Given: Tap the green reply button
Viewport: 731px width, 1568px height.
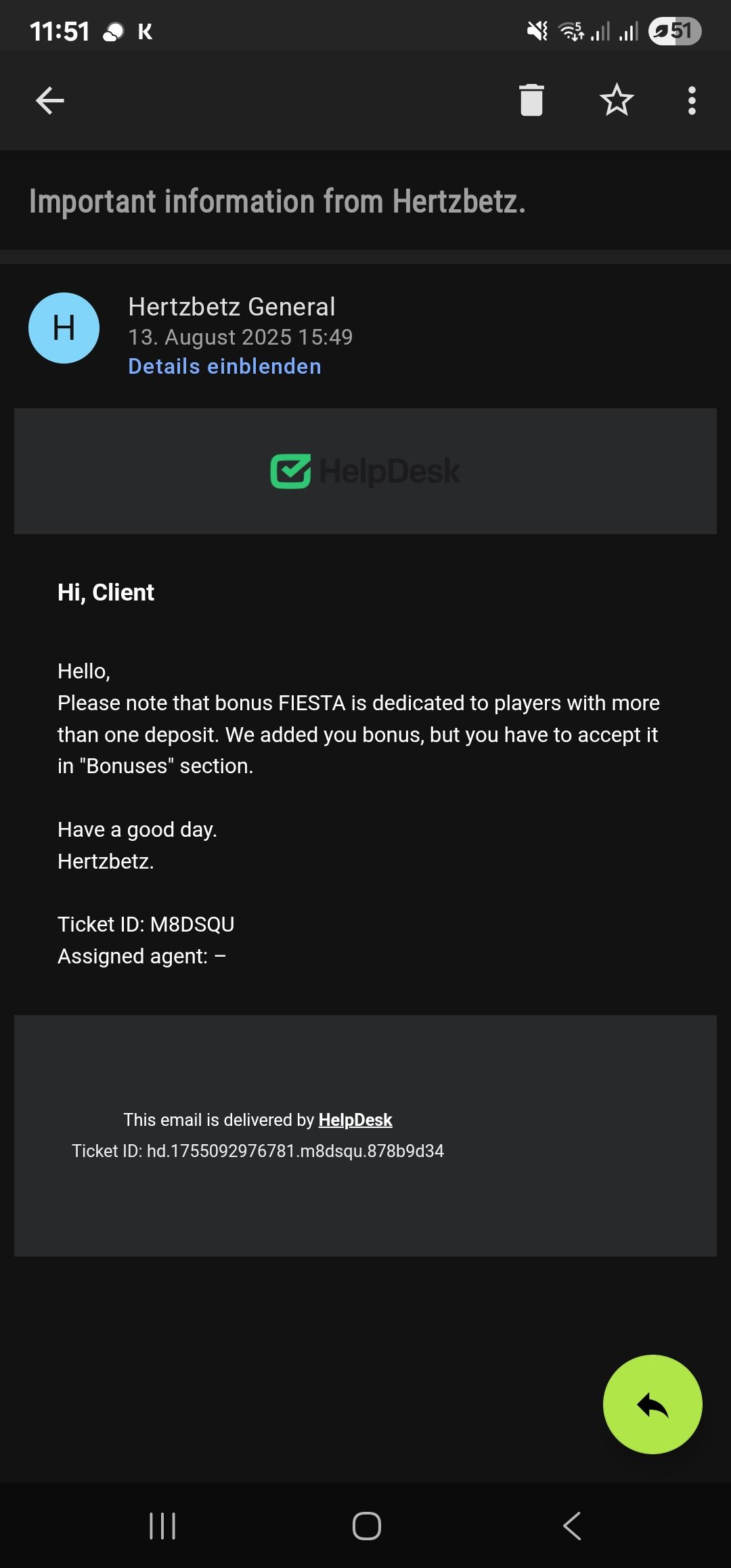Looking at the screenshot, I should point(652,1404).
